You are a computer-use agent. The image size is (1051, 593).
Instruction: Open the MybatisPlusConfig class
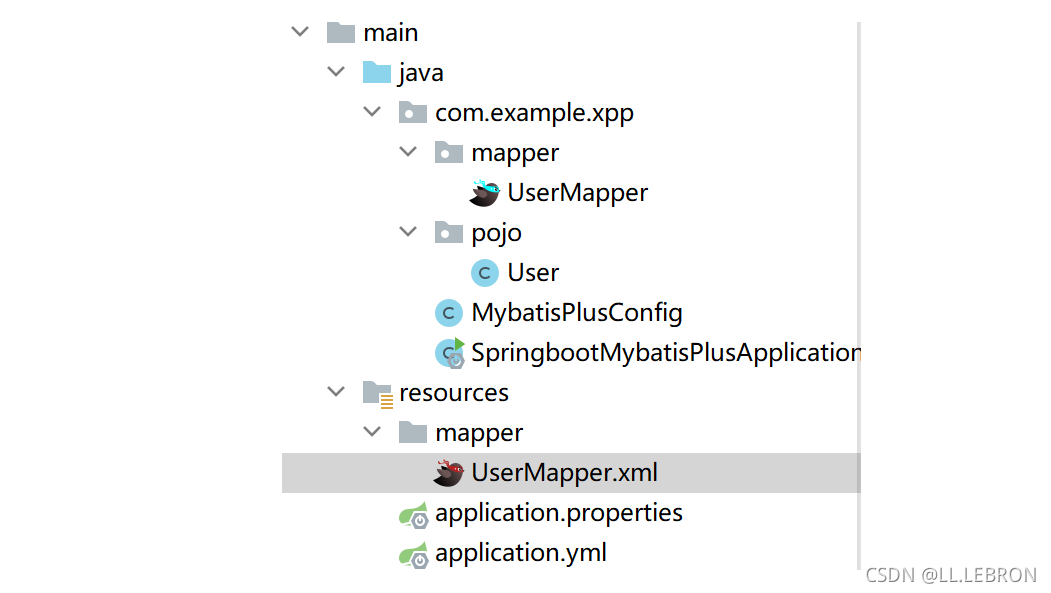point(577,313)
